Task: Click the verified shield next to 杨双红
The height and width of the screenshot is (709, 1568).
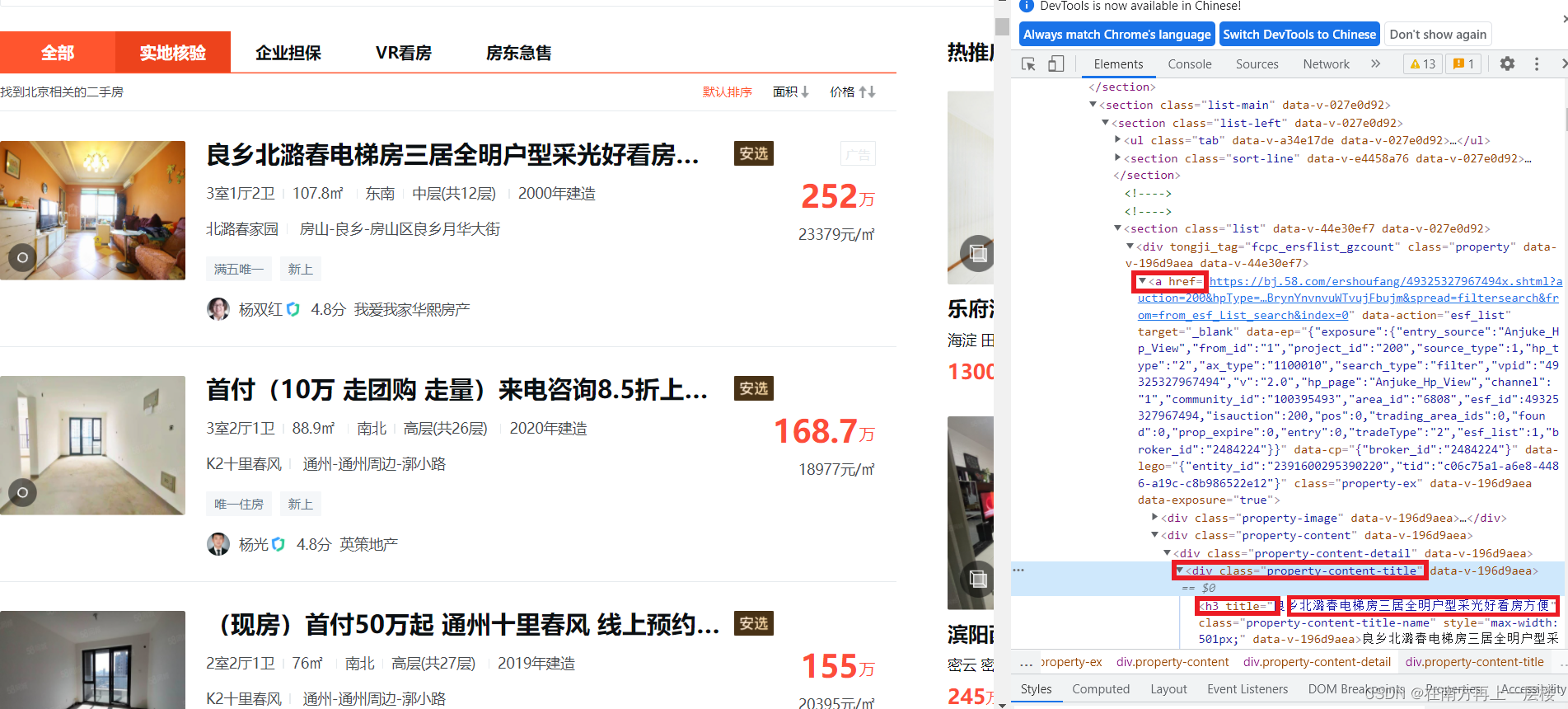Action: pyautogui.click(x=293, y=309)
